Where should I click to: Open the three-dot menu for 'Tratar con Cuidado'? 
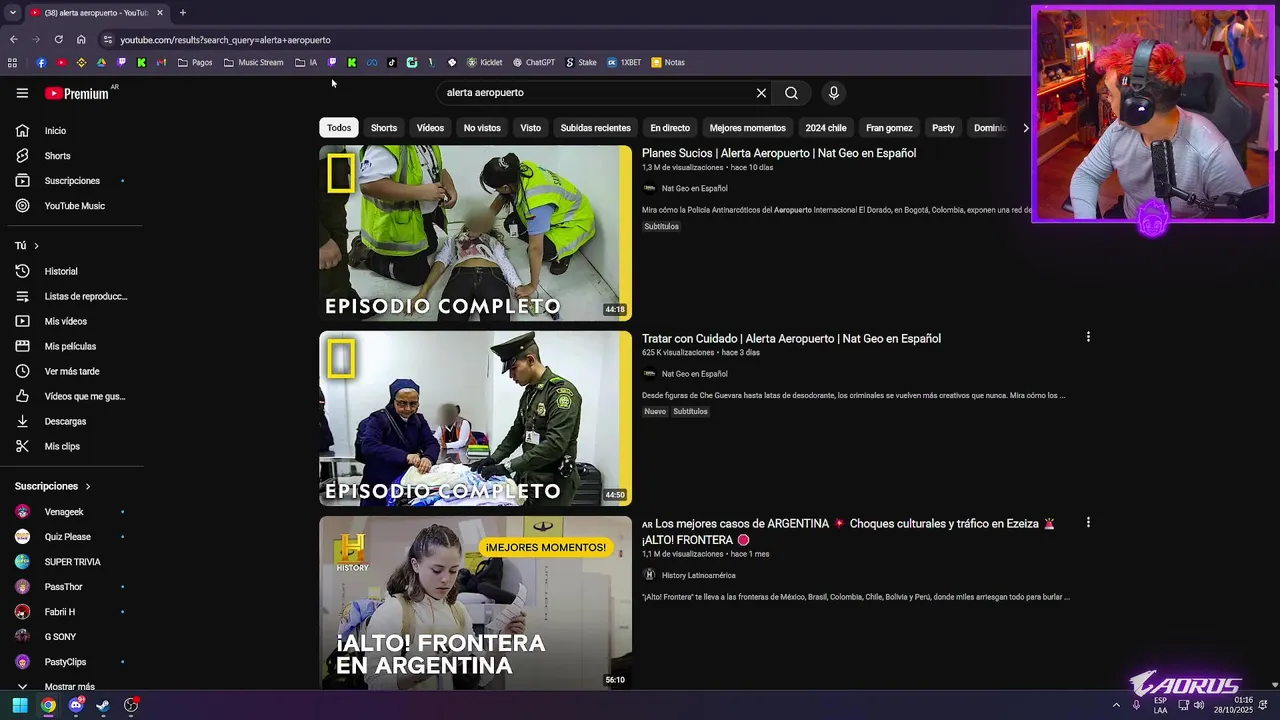pos(1088,337)
